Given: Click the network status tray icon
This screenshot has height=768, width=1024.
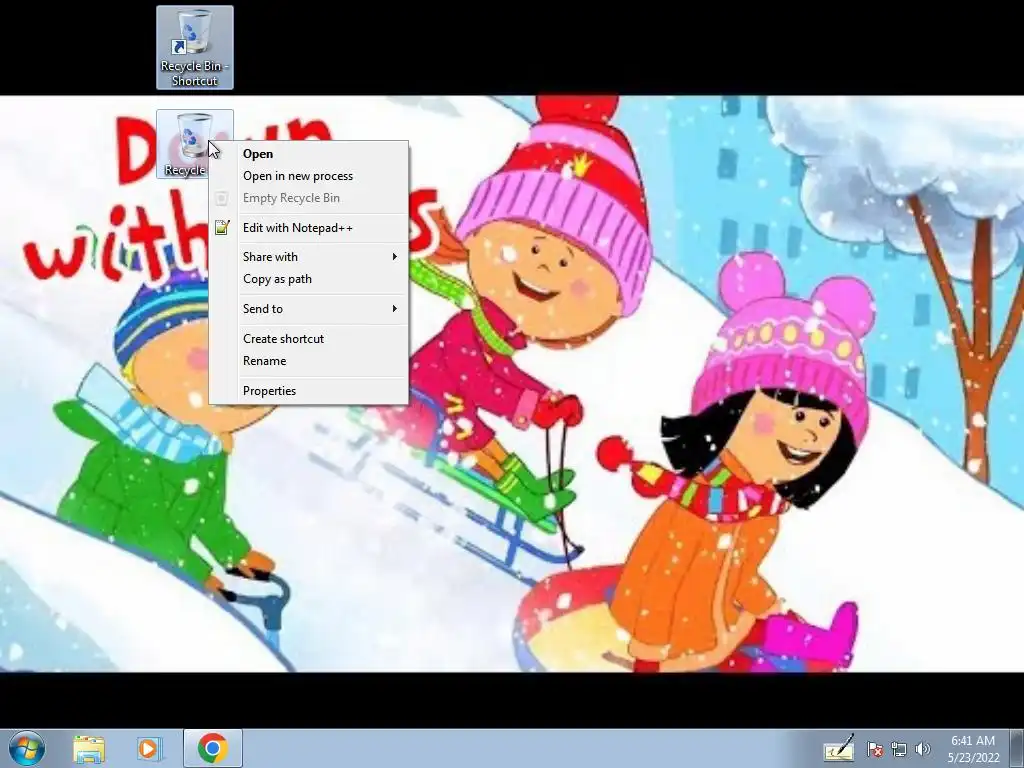Looking at the screenshot, I should click(899, 749).
